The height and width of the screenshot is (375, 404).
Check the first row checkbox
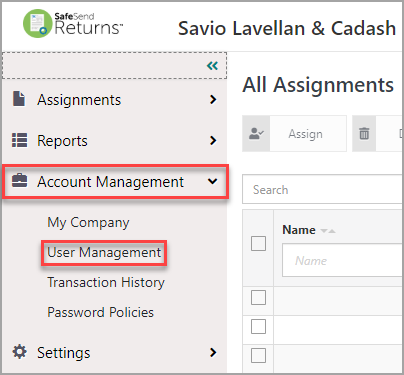click(x=258, y=297)
